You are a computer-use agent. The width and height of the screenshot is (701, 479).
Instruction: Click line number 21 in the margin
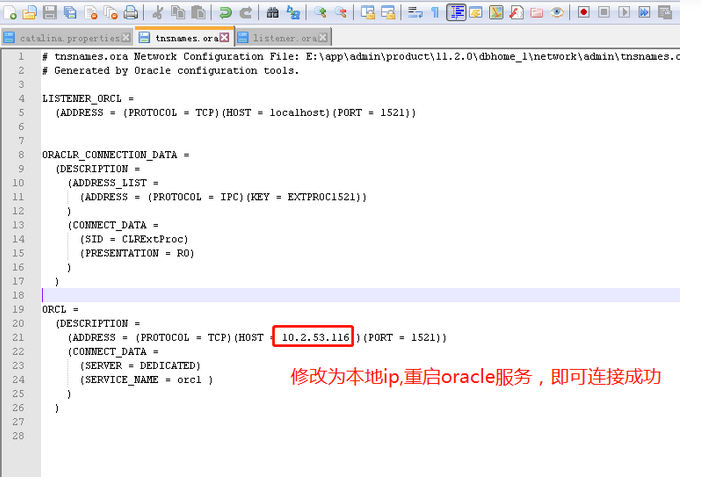(18, 337)
